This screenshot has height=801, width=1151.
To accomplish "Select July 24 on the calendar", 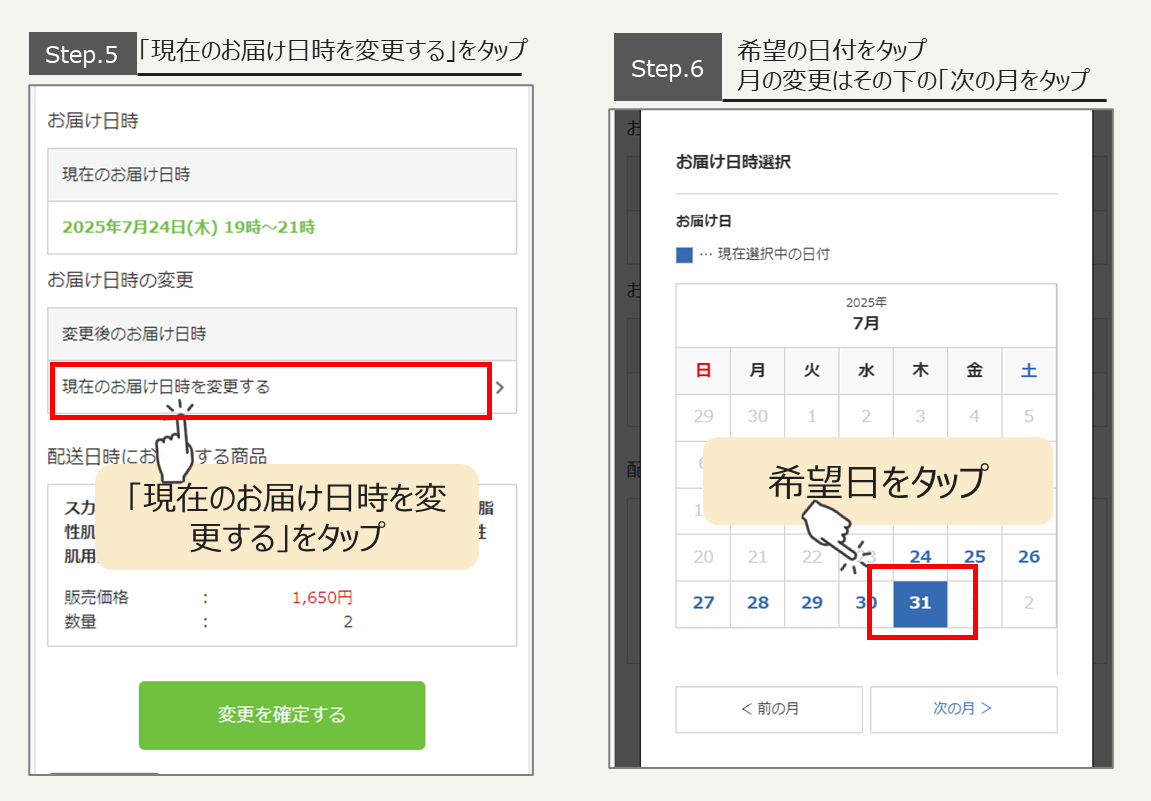I will point(920,556).
